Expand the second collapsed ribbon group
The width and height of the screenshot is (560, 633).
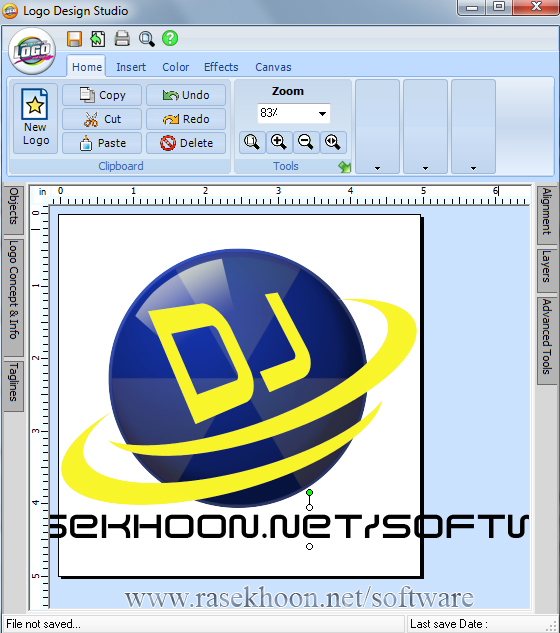pos(425,126)
